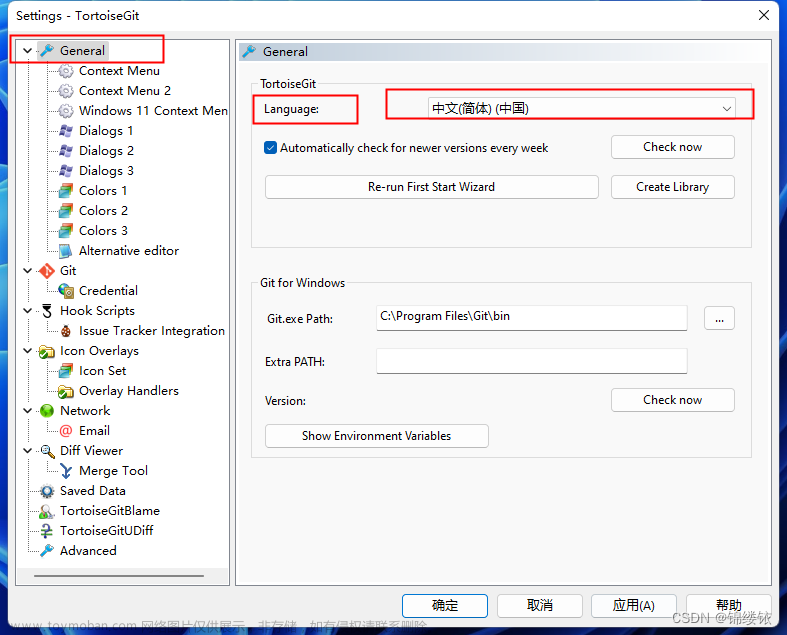
Task: Browse for Git.exe path with ... button
Action: tap(719, 318)
